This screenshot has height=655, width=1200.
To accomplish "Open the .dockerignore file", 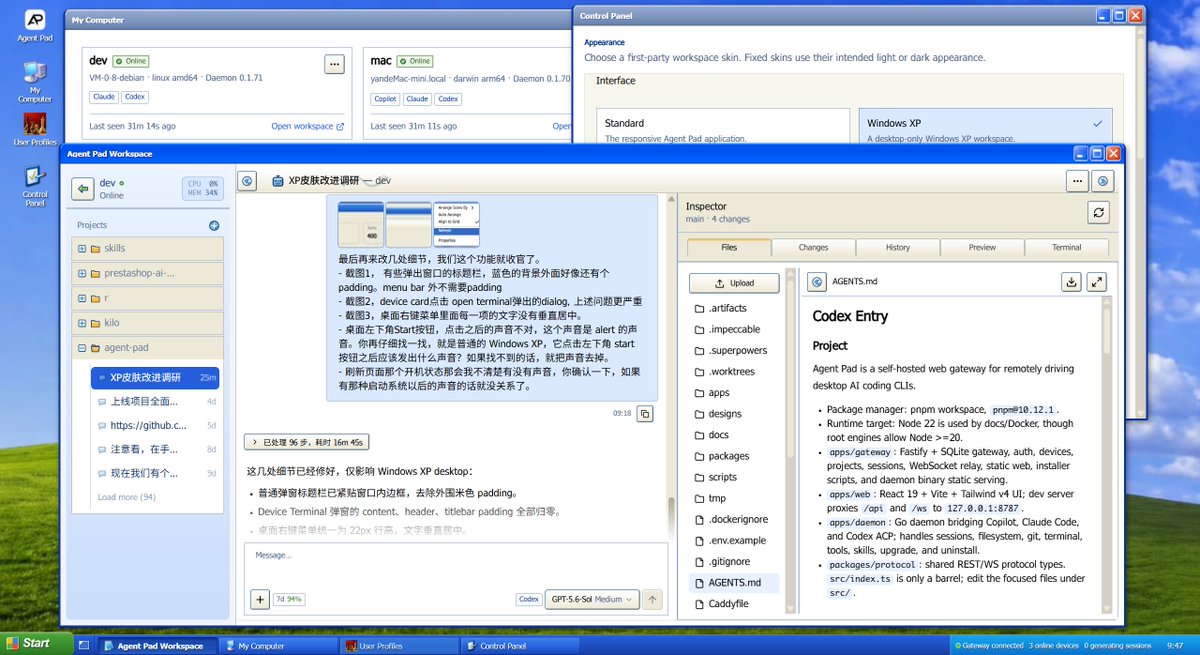I will pyautogui.click(x=735, y=519).
